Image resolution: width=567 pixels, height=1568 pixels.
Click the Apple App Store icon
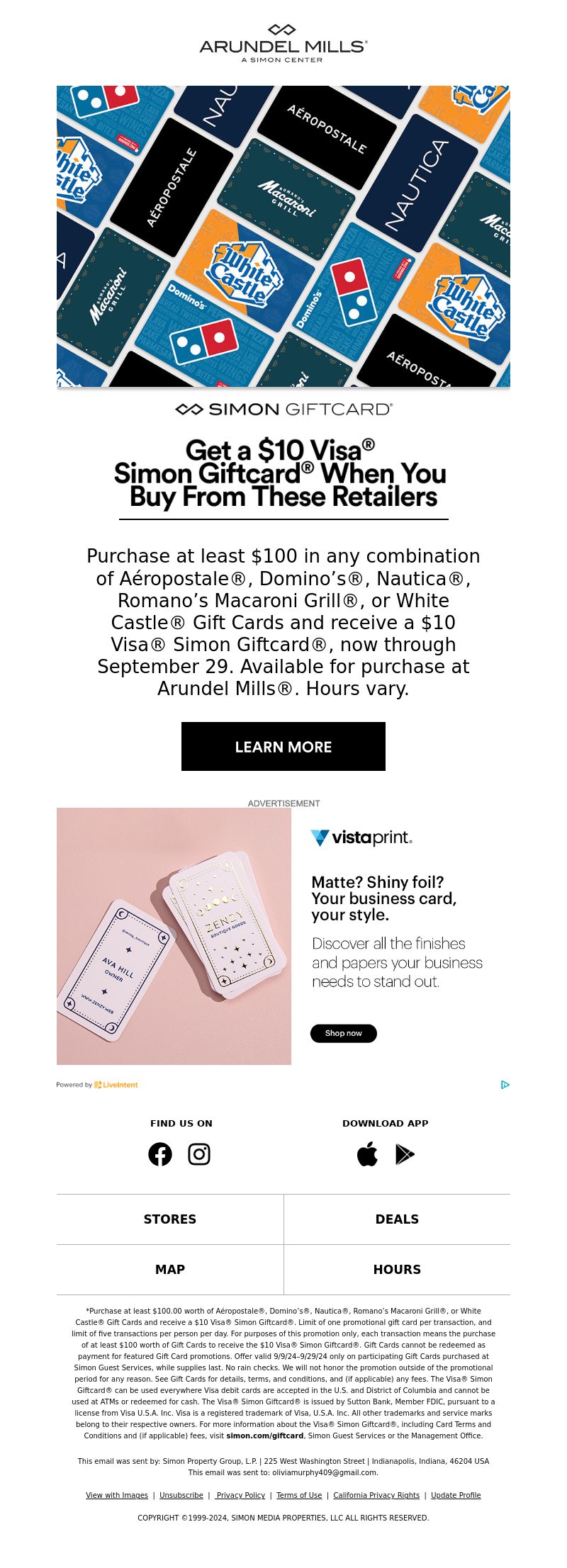(367, 1154)
